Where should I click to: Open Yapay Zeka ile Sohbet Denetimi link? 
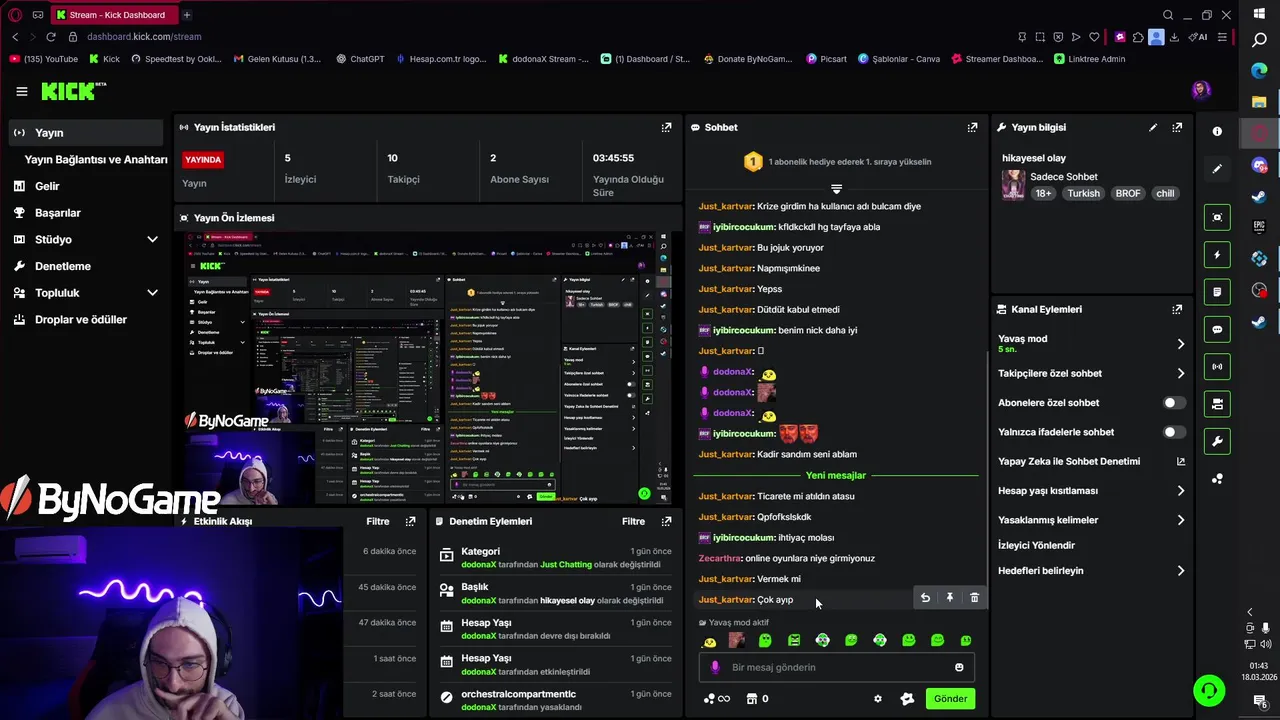(x=1092, y=461)
